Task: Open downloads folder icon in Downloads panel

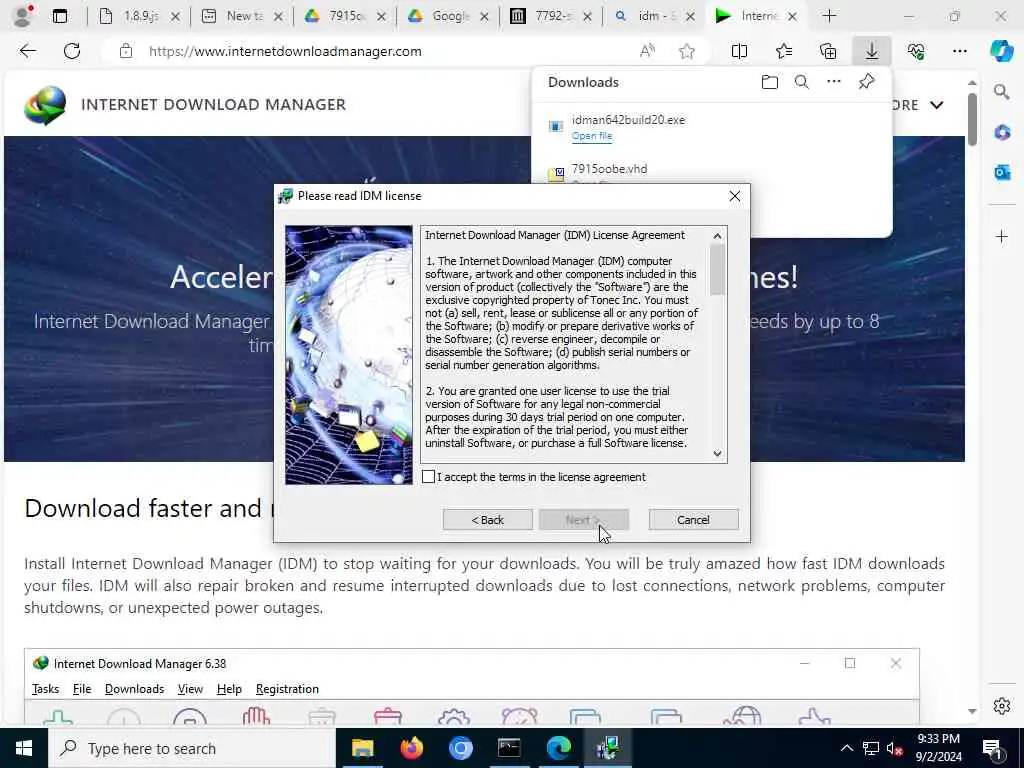Action: [770, 82]
